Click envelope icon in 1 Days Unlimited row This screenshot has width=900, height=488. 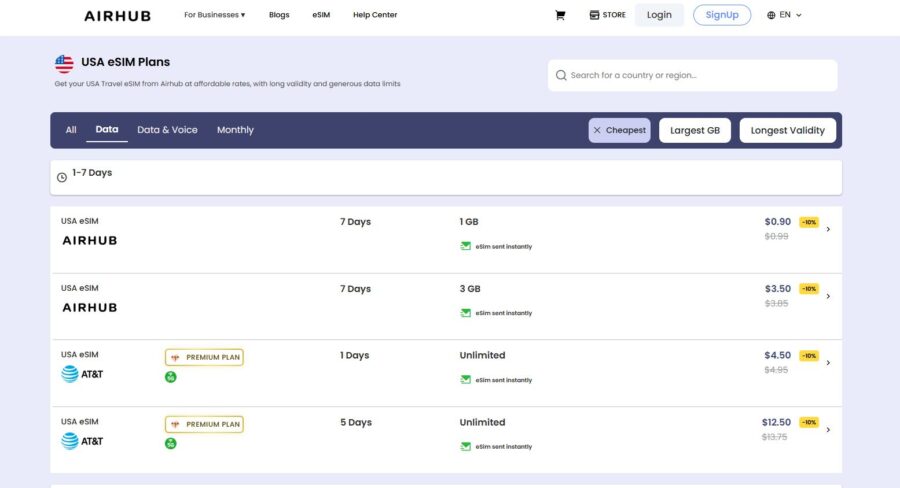pos(465,379)
